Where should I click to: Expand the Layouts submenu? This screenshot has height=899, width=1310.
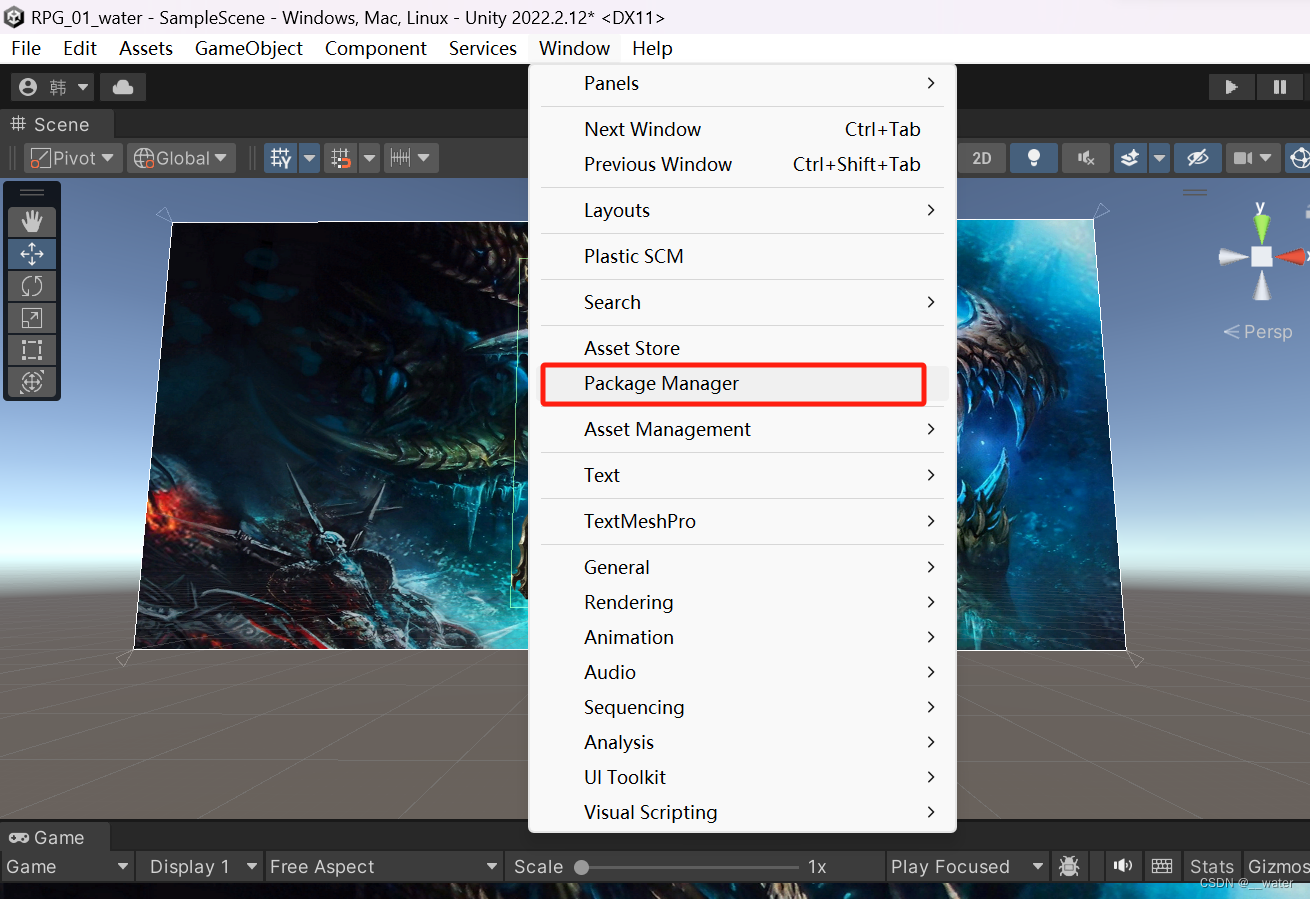coord(742,210)
